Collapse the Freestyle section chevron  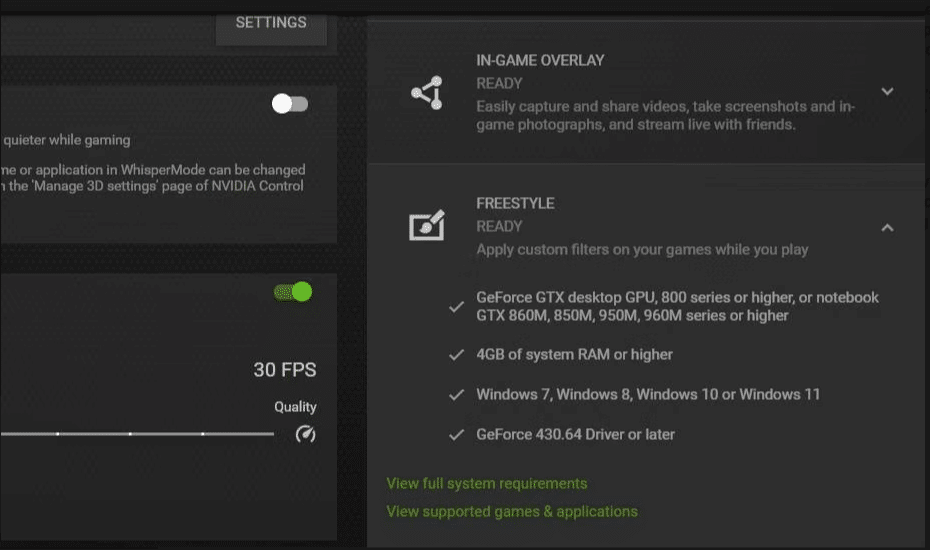tap(887, 228)
